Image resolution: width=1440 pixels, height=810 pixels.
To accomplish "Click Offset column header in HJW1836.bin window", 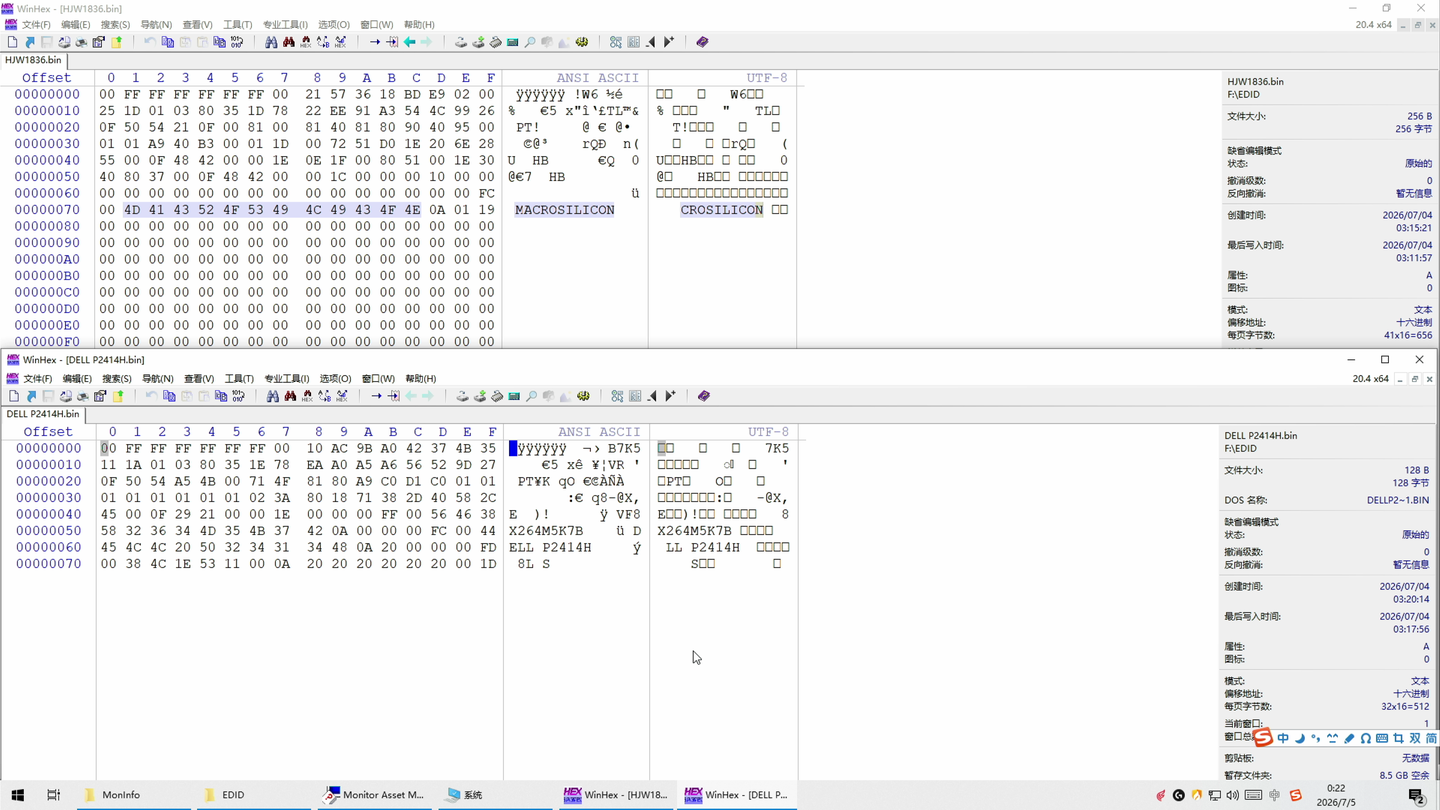I will click(x=46, y=78).
